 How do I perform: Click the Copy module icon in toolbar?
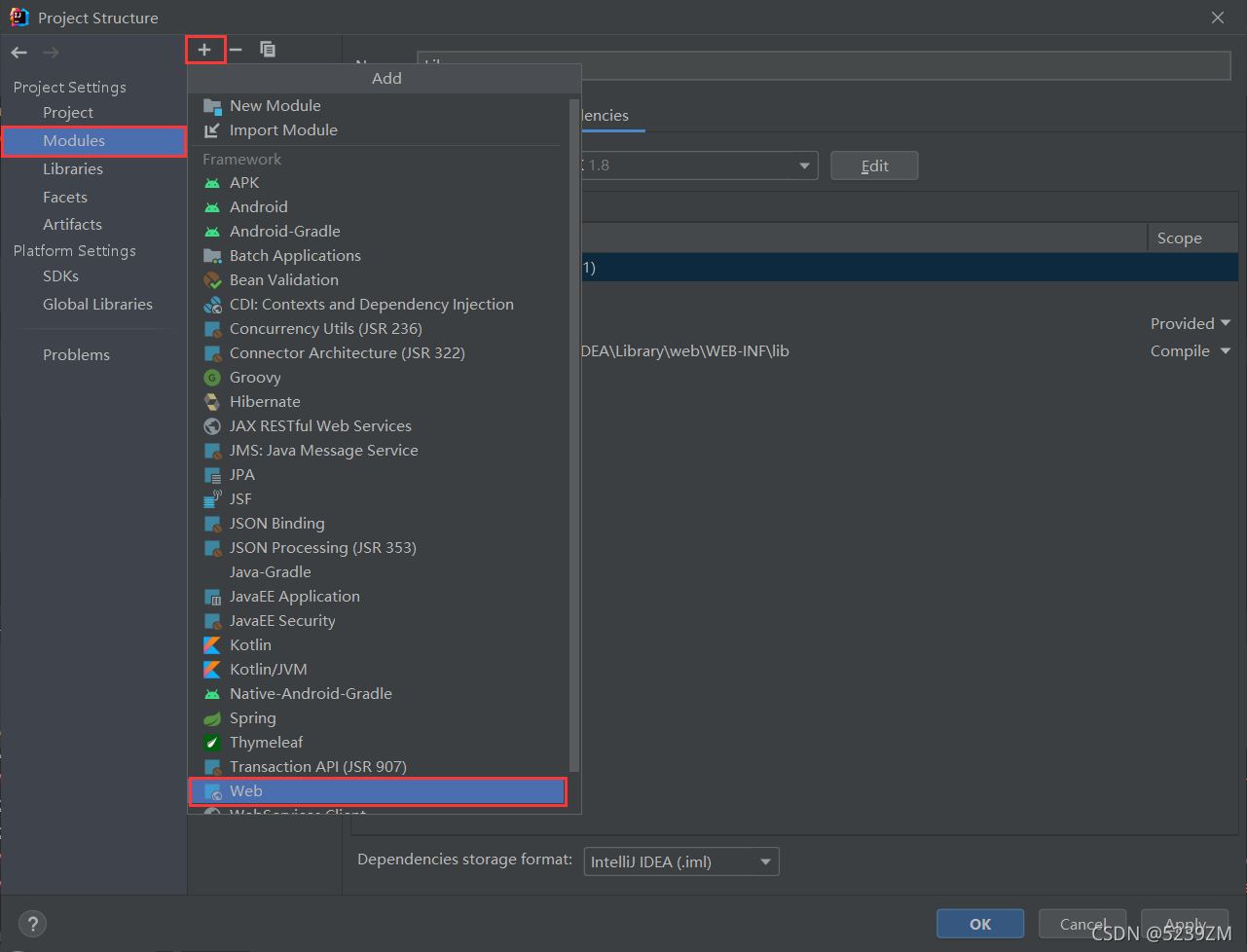[x=268, y=50]
